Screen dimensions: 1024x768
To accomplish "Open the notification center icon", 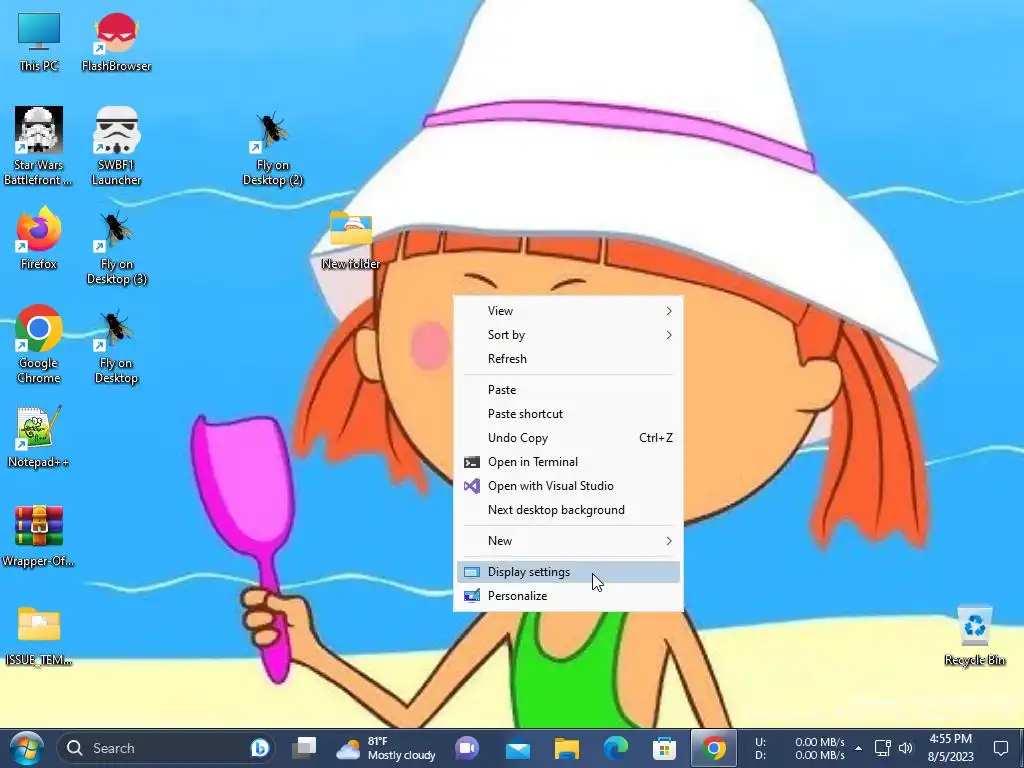I will [1000, 748].
